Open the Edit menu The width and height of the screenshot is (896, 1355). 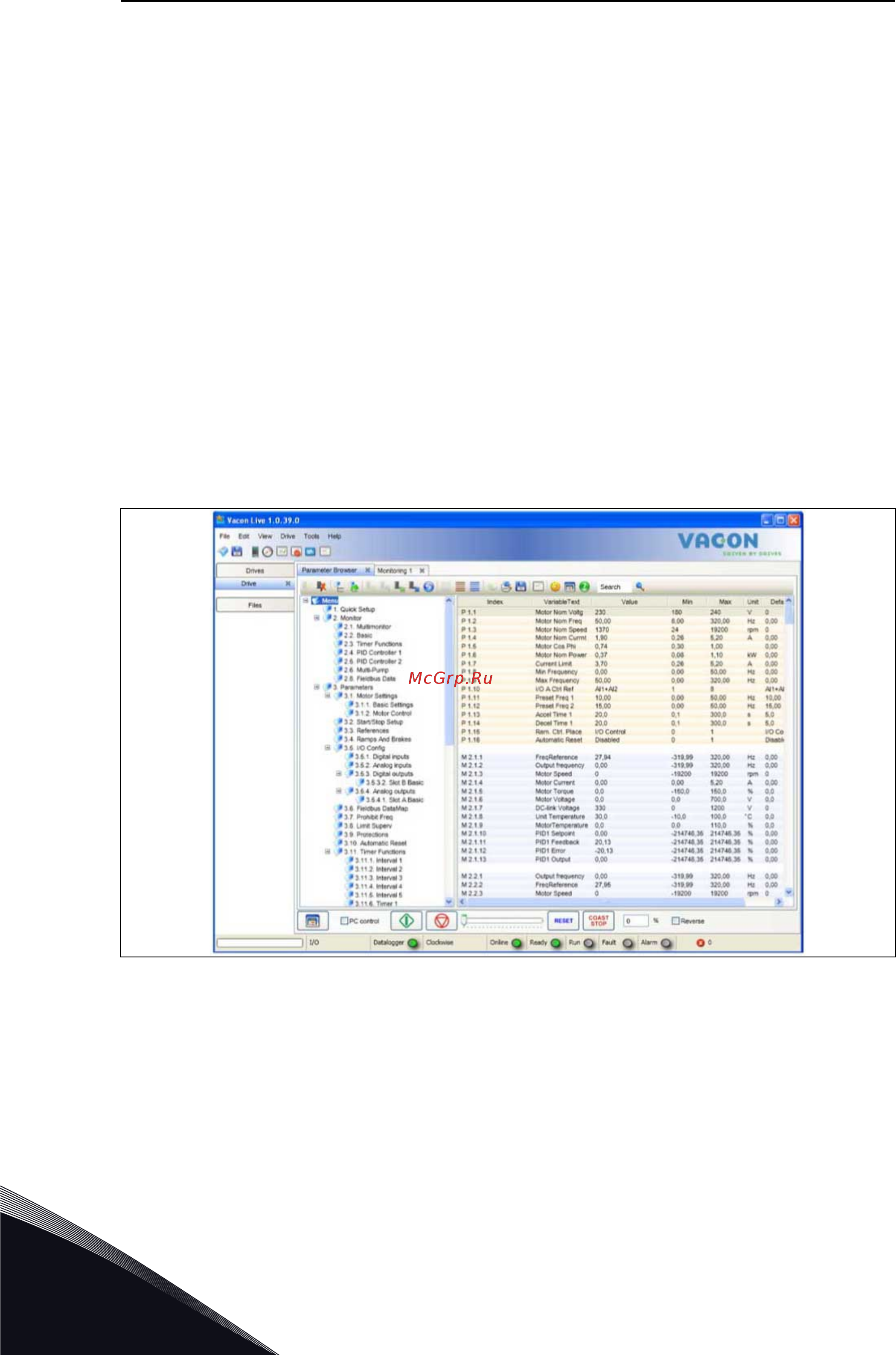coord(244,536)
